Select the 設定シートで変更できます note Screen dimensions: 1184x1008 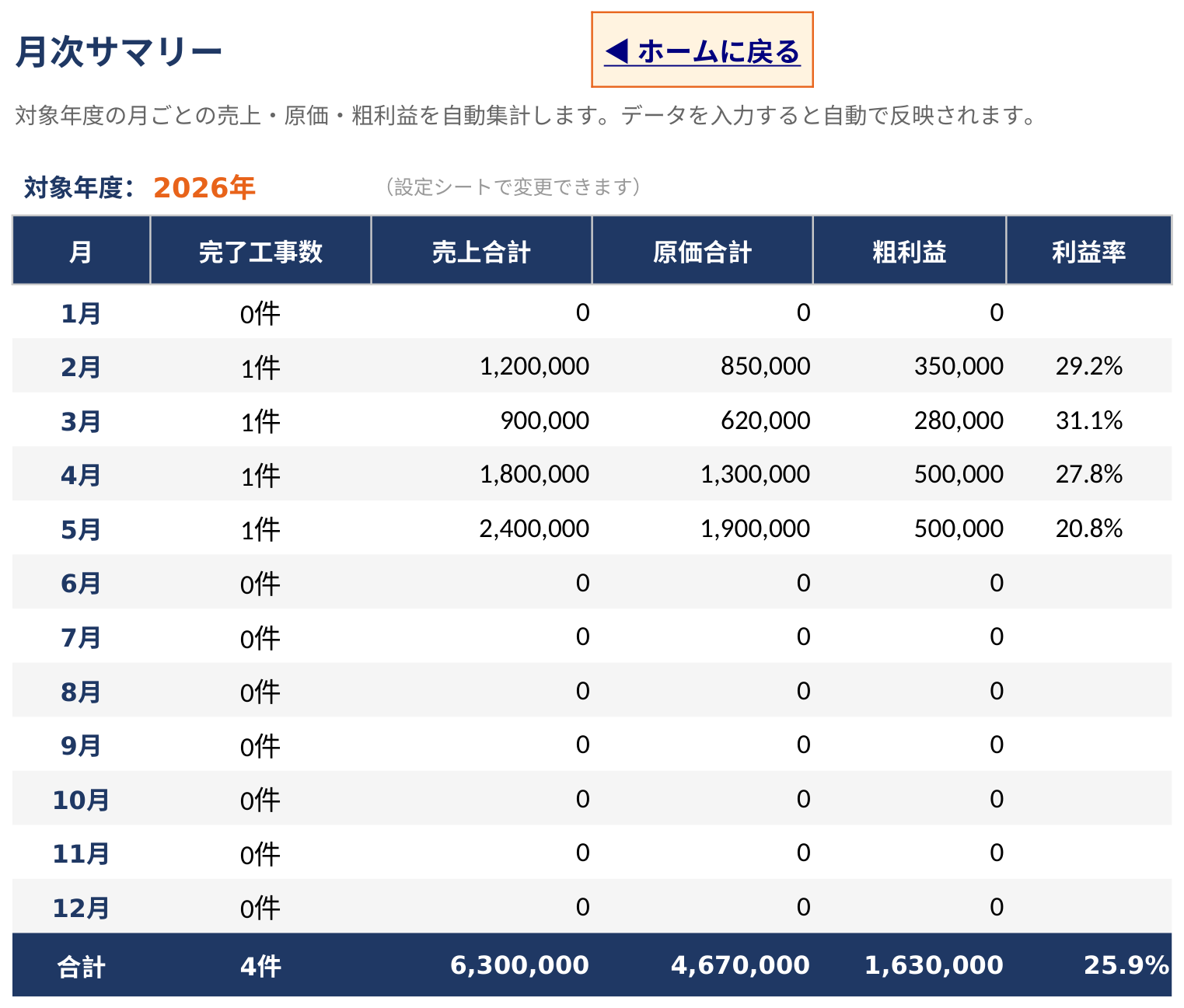tap(513, 187)
